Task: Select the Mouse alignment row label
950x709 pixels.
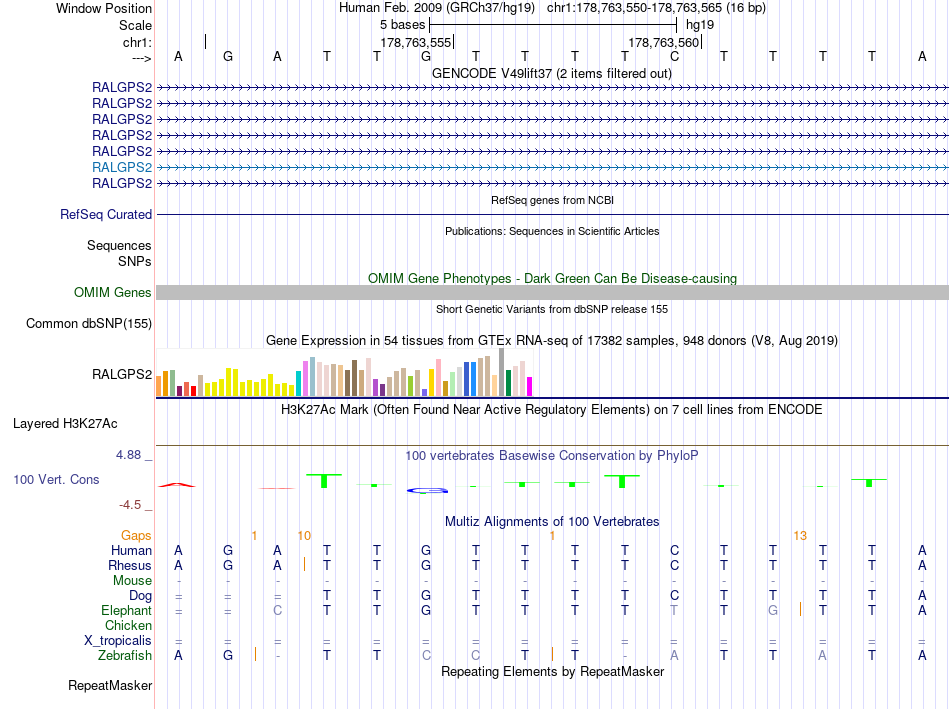Action: [x=132, y=581]
